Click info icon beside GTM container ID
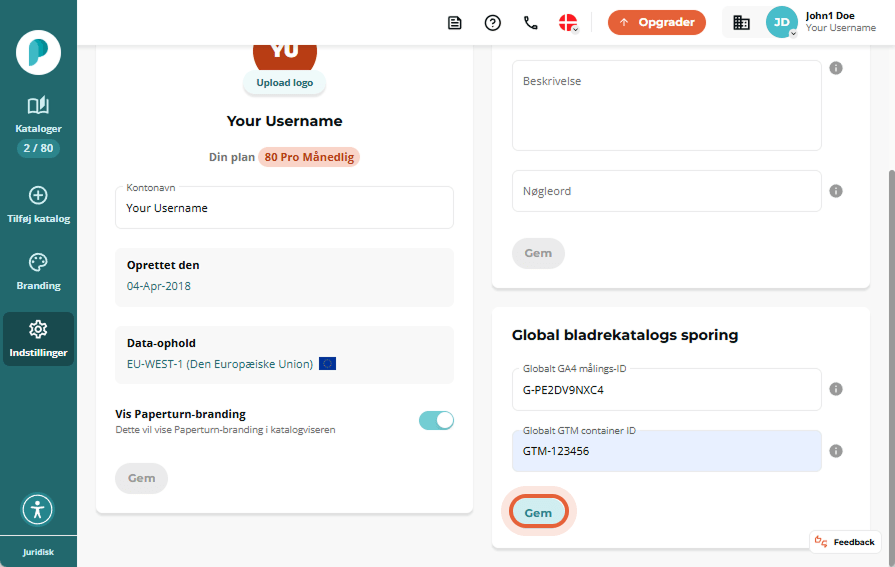Viewport: 895px width, 567px height. click(x=836, y=451)
